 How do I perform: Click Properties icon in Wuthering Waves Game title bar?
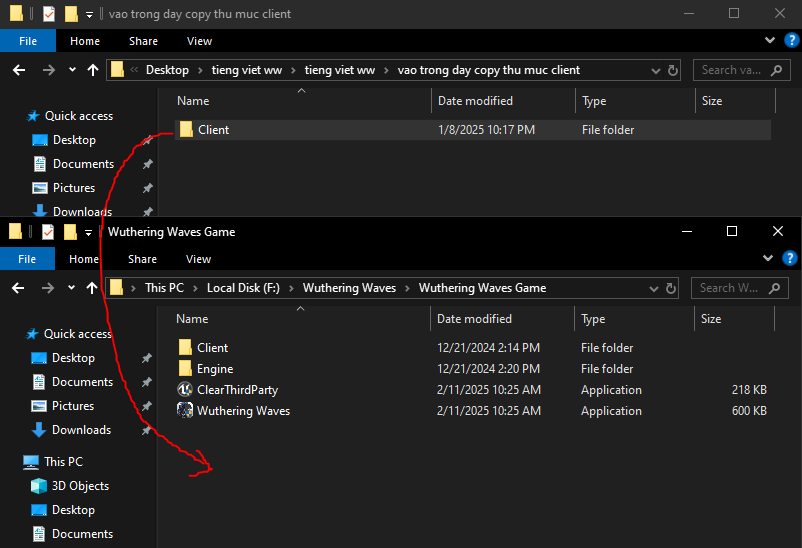click(48, 232)
